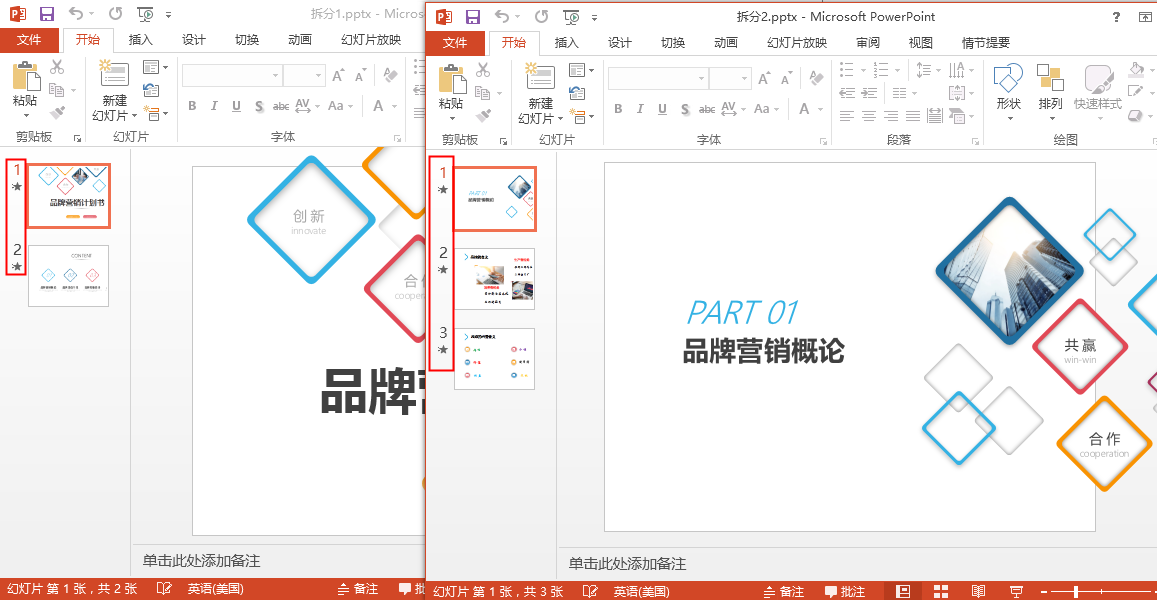This screenshot has width=1157, height=600.
Task: Toggle Bold in 拆分2 font group
Action: pos(618,108)
